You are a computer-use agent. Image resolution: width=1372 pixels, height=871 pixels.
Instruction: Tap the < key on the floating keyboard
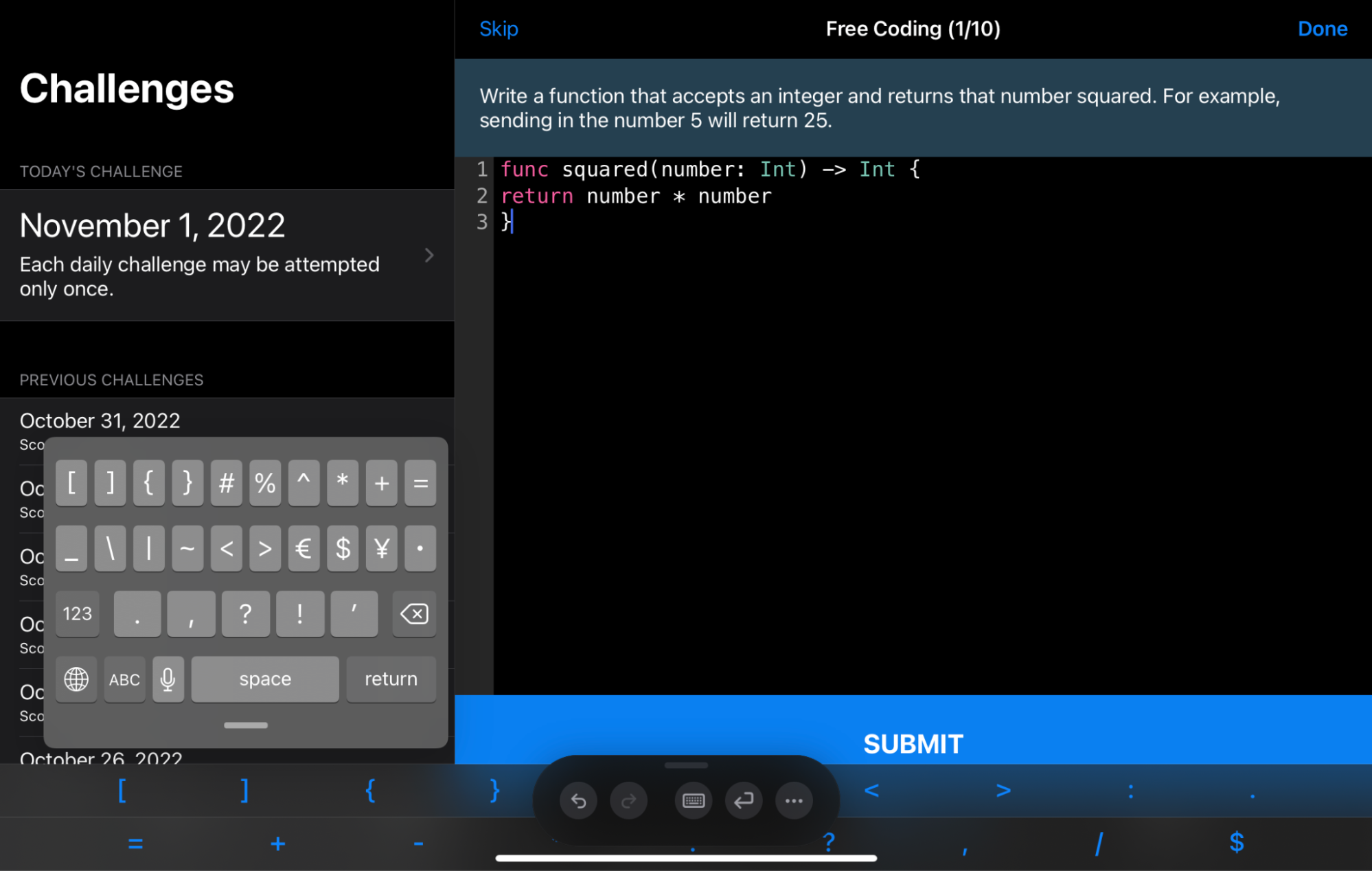[x=227, y=548]
